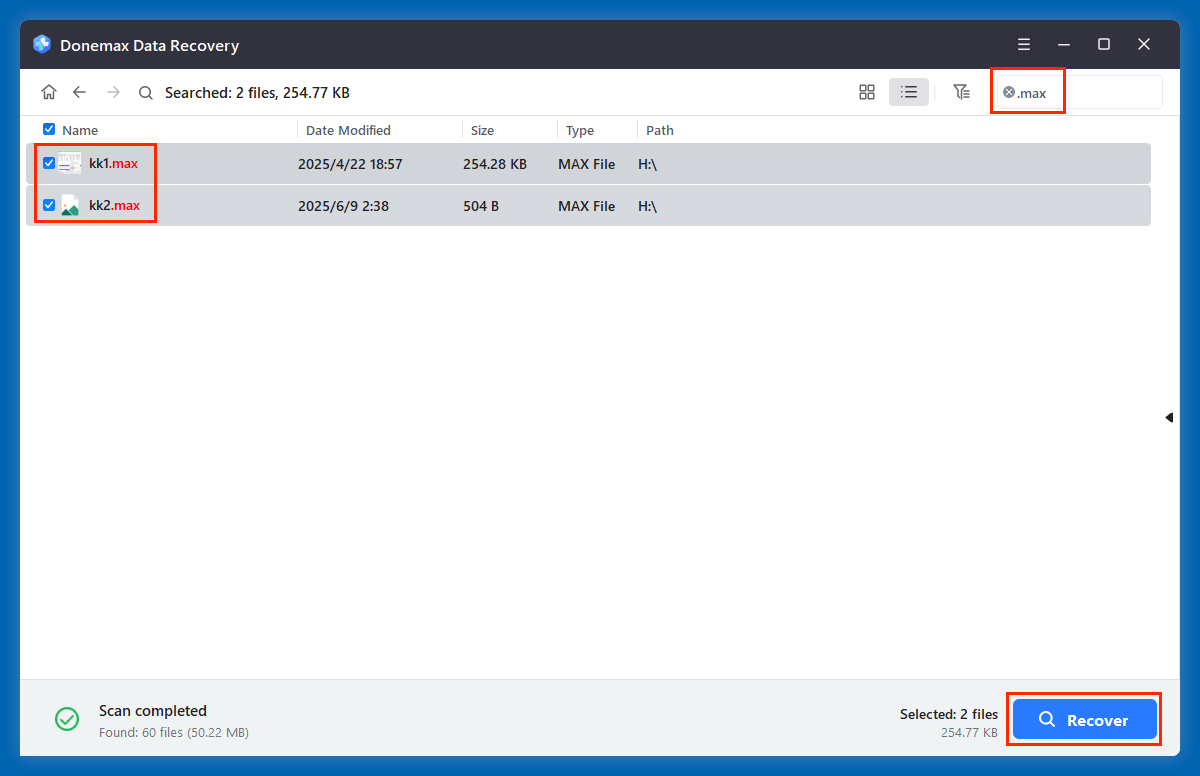
Task: Toggle the select-all checkbox beside Name
Action: [x=48, y=129]
